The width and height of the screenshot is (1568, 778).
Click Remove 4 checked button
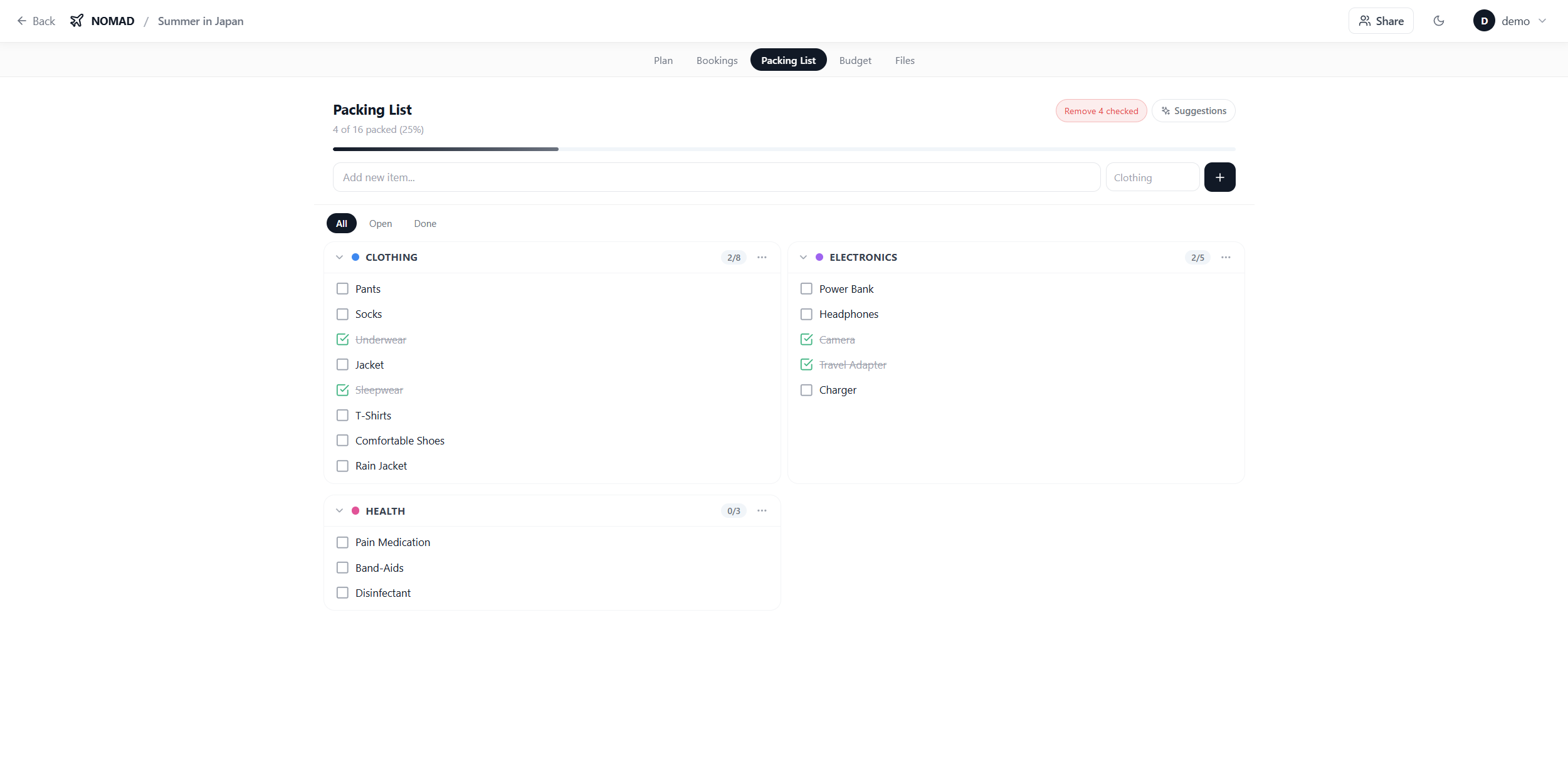1101,111
